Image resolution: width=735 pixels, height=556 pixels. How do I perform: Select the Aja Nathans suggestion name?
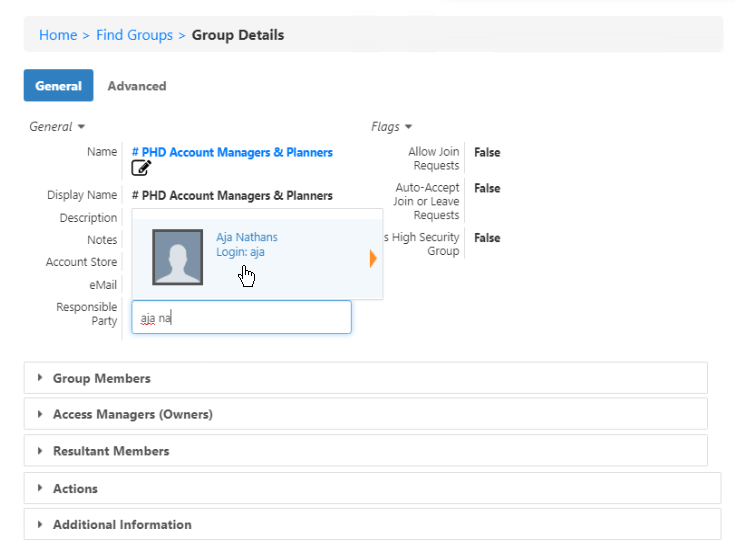(247, 237)
